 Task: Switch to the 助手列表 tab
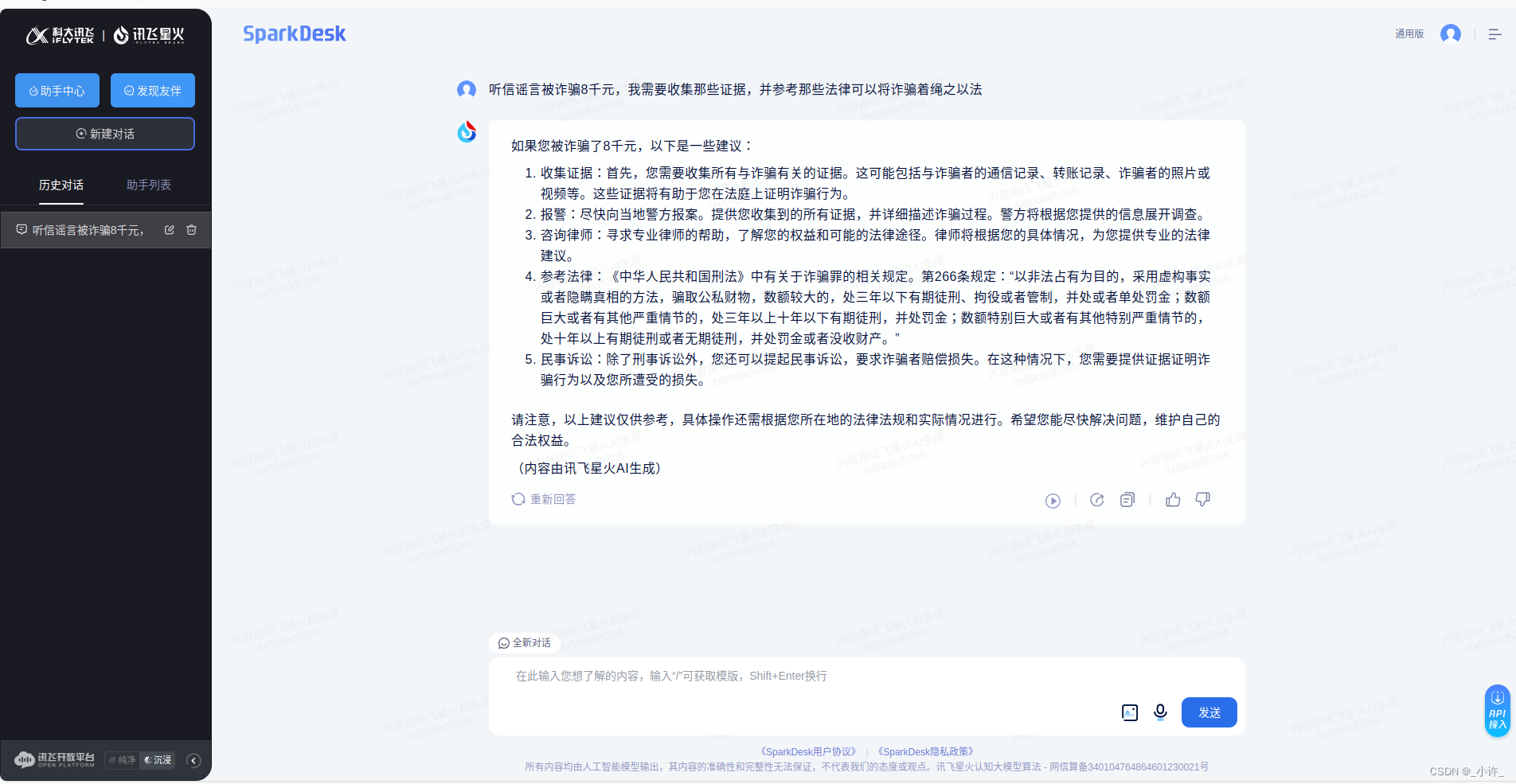point(149,185)
